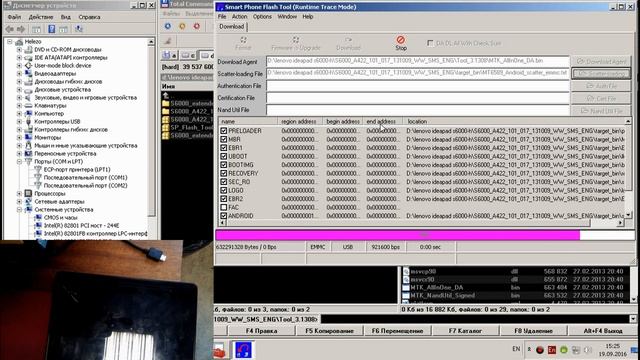
Task: Click F8 Удаление button
Action: click(x=533, y=331)
